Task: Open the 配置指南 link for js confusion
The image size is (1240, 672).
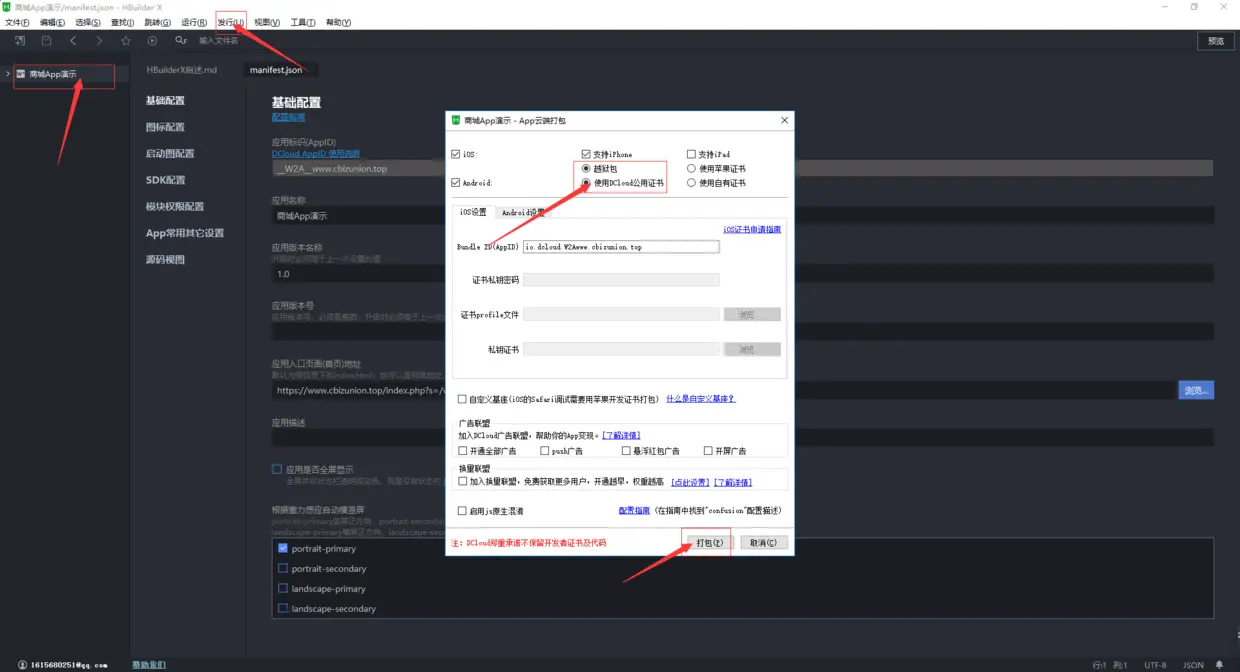Action: (x=634, y=511)
